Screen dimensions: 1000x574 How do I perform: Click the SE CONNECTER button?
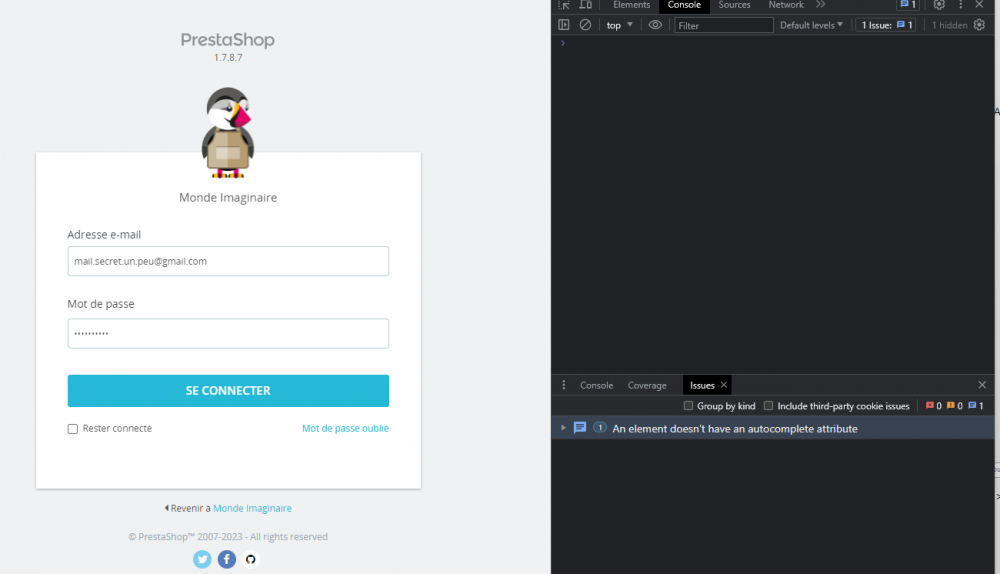click(228, 390)
